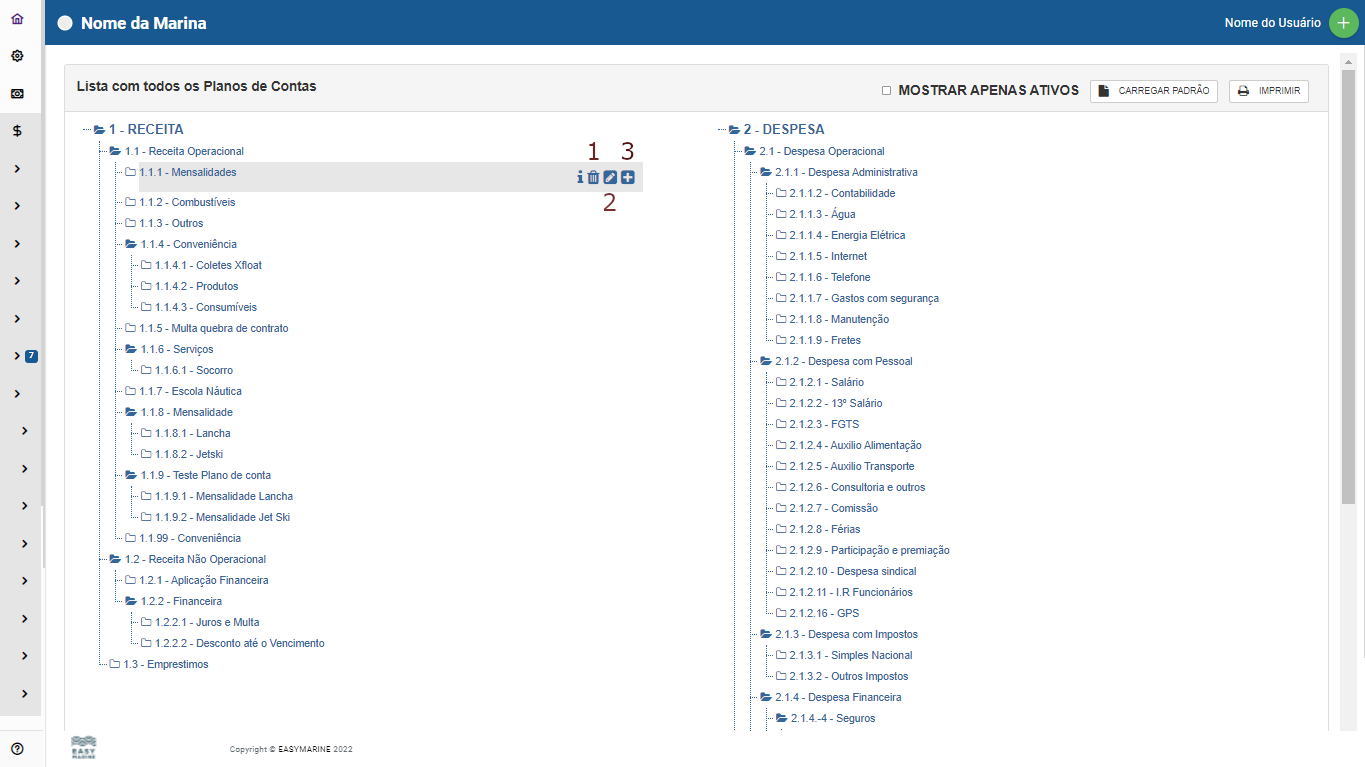
Task: Click the home icon in the sidebar
Action: tap(17, 19)
